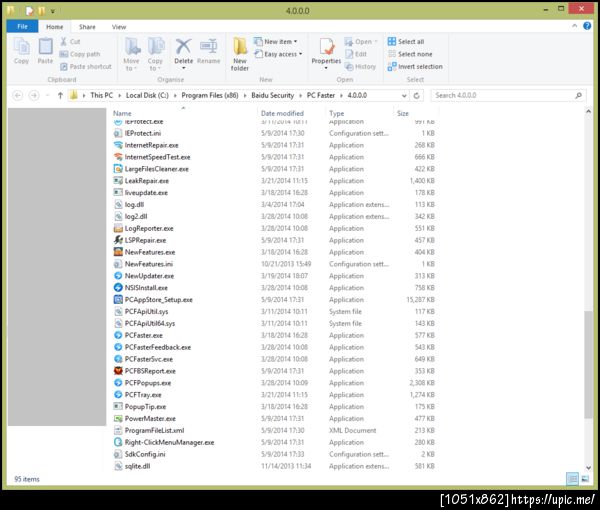600x510 pixels.
Task: Click Paste shortcut in the ribbon
Action: coord(86,67)
